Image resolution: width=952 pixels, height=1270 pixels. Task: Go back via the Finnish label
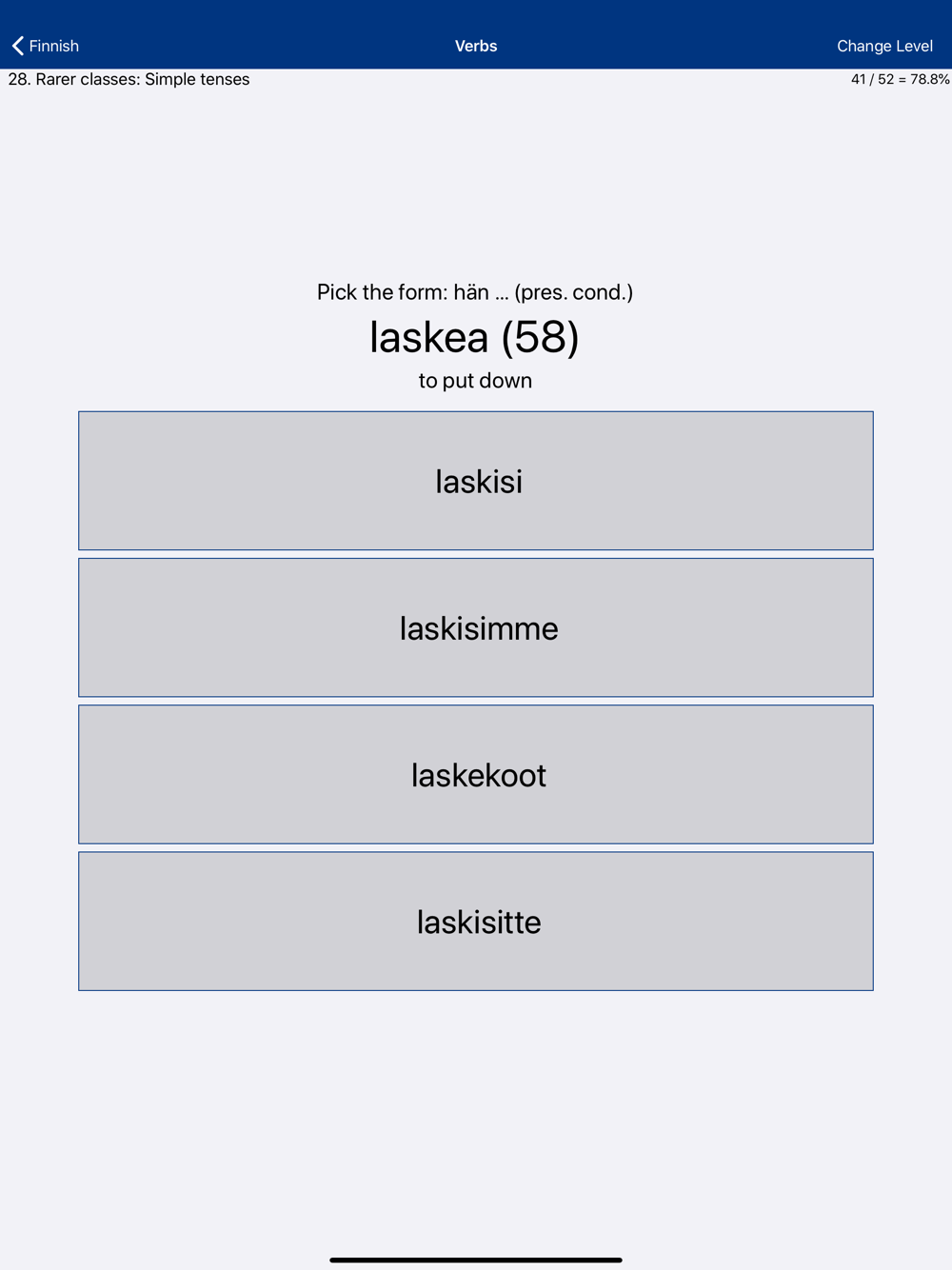point(54,46)
